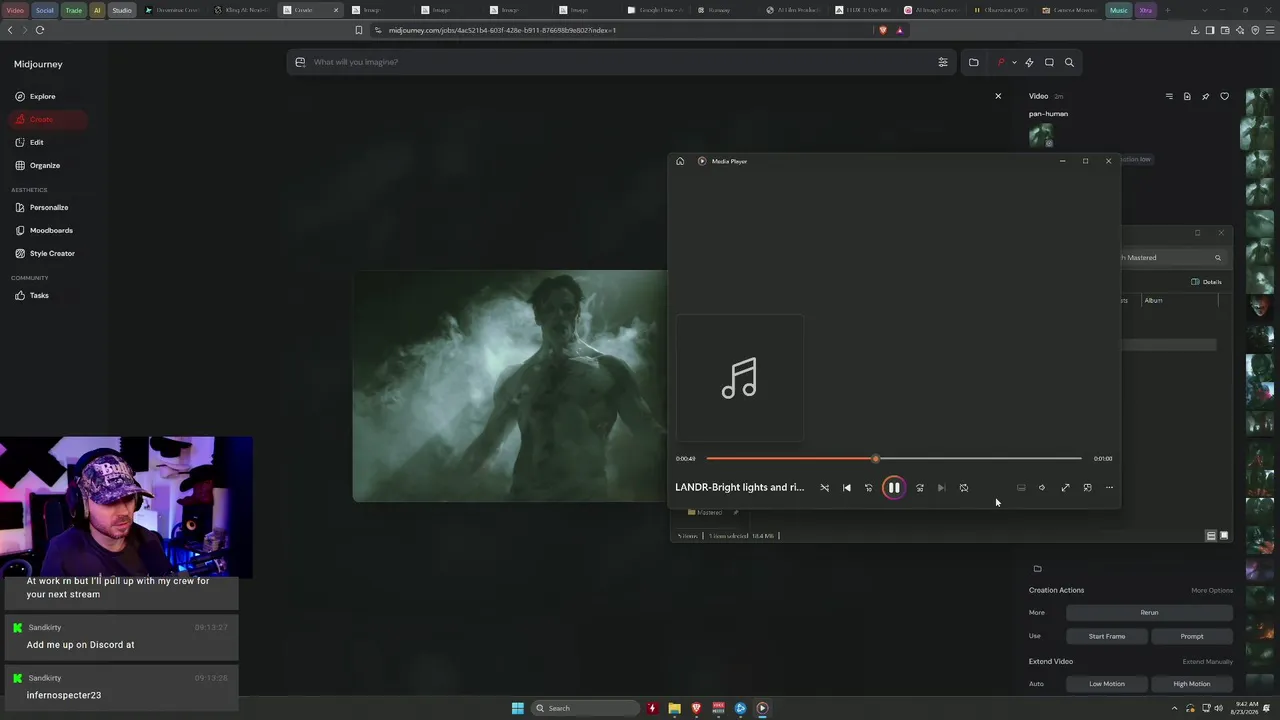Toggle shuffle in Media Player
This screenshot has width=1280, height=720.
(x=825, y=488)
